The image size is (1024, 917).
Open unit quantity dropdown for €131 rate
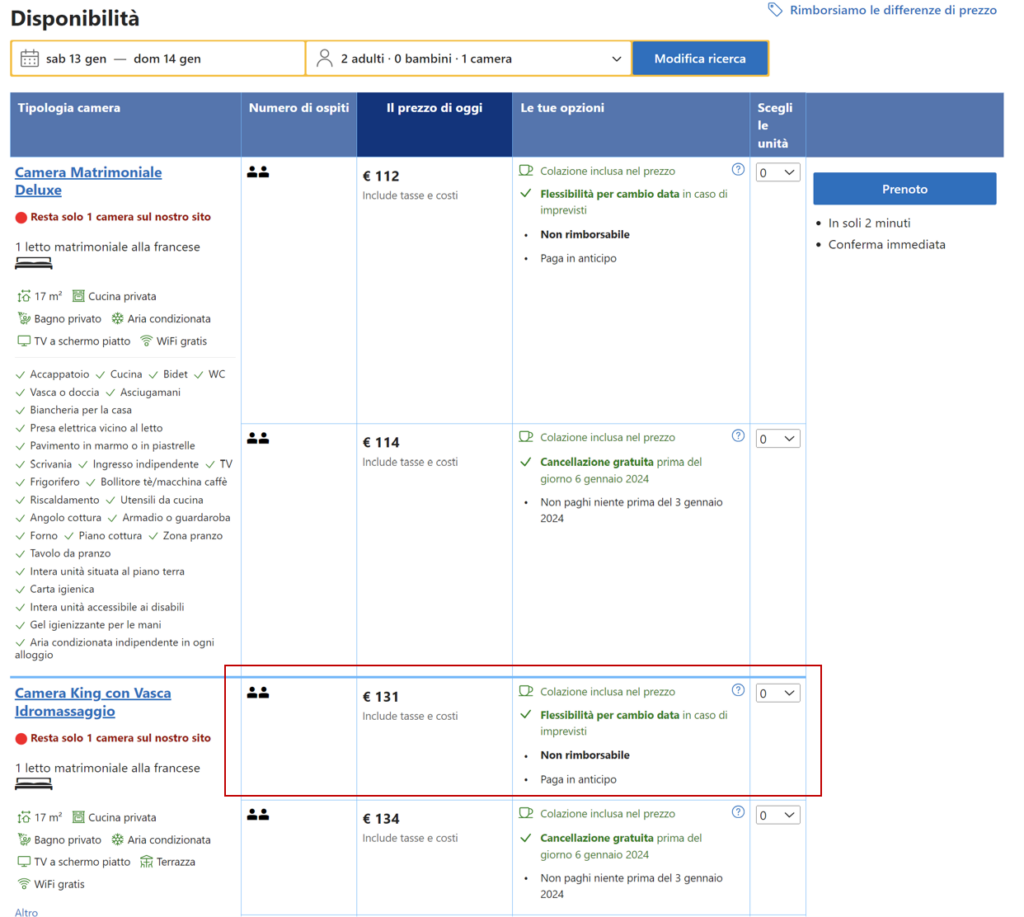(777, 693)
